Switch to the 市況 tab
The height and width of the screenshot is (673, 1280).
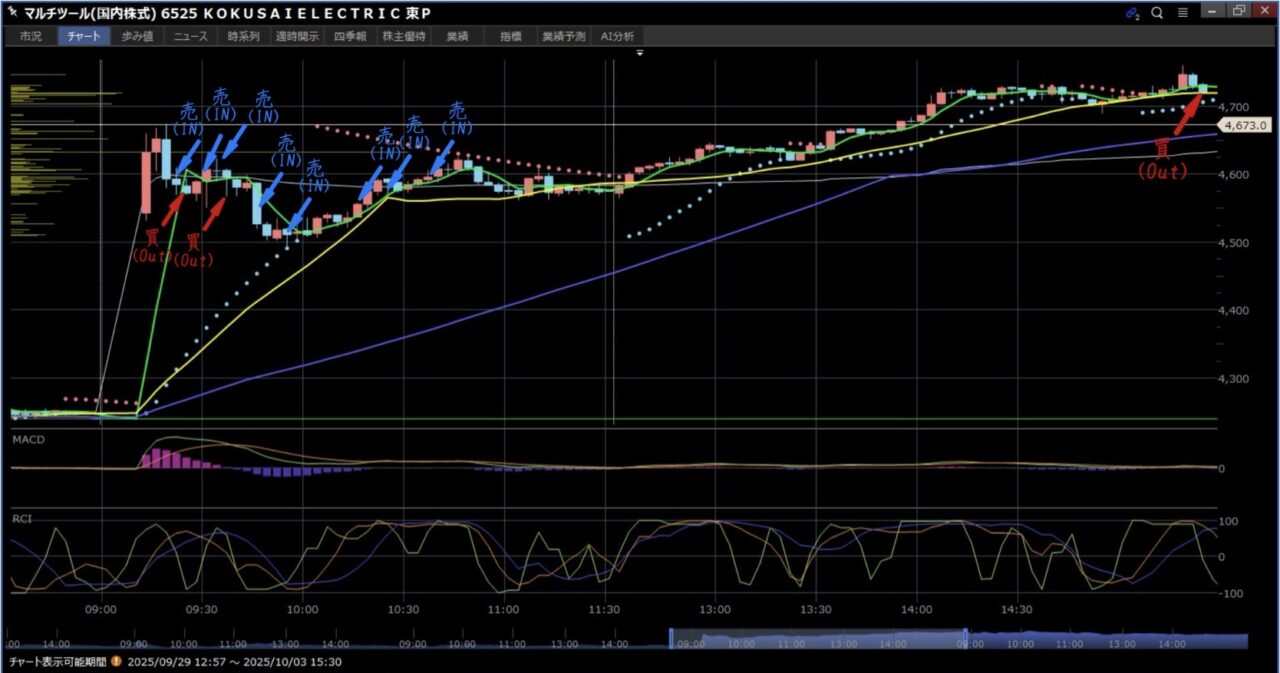coord(31,36)
